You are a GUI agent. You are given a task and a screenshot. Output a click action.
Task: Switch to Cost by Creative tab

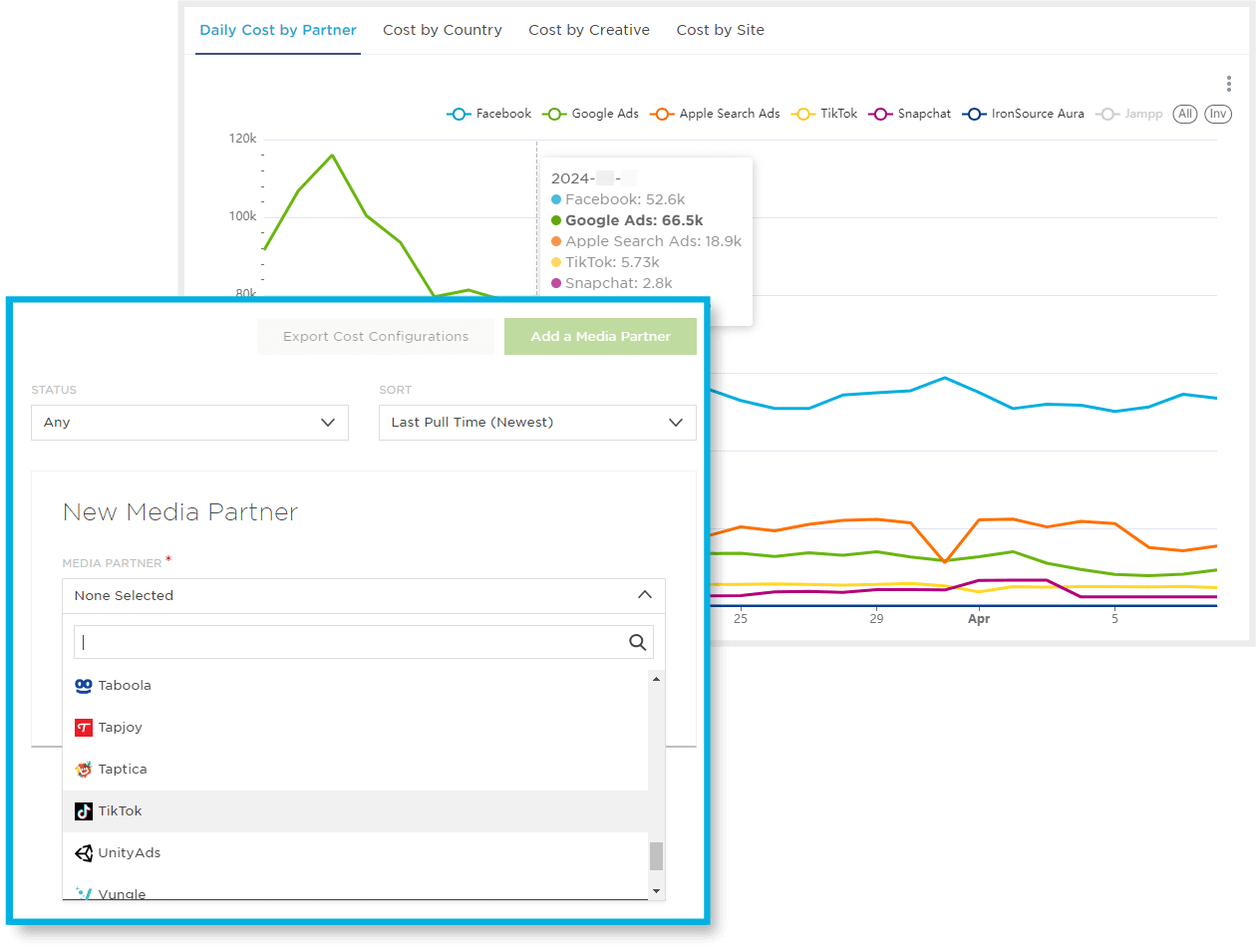click(x=589, y=30)
